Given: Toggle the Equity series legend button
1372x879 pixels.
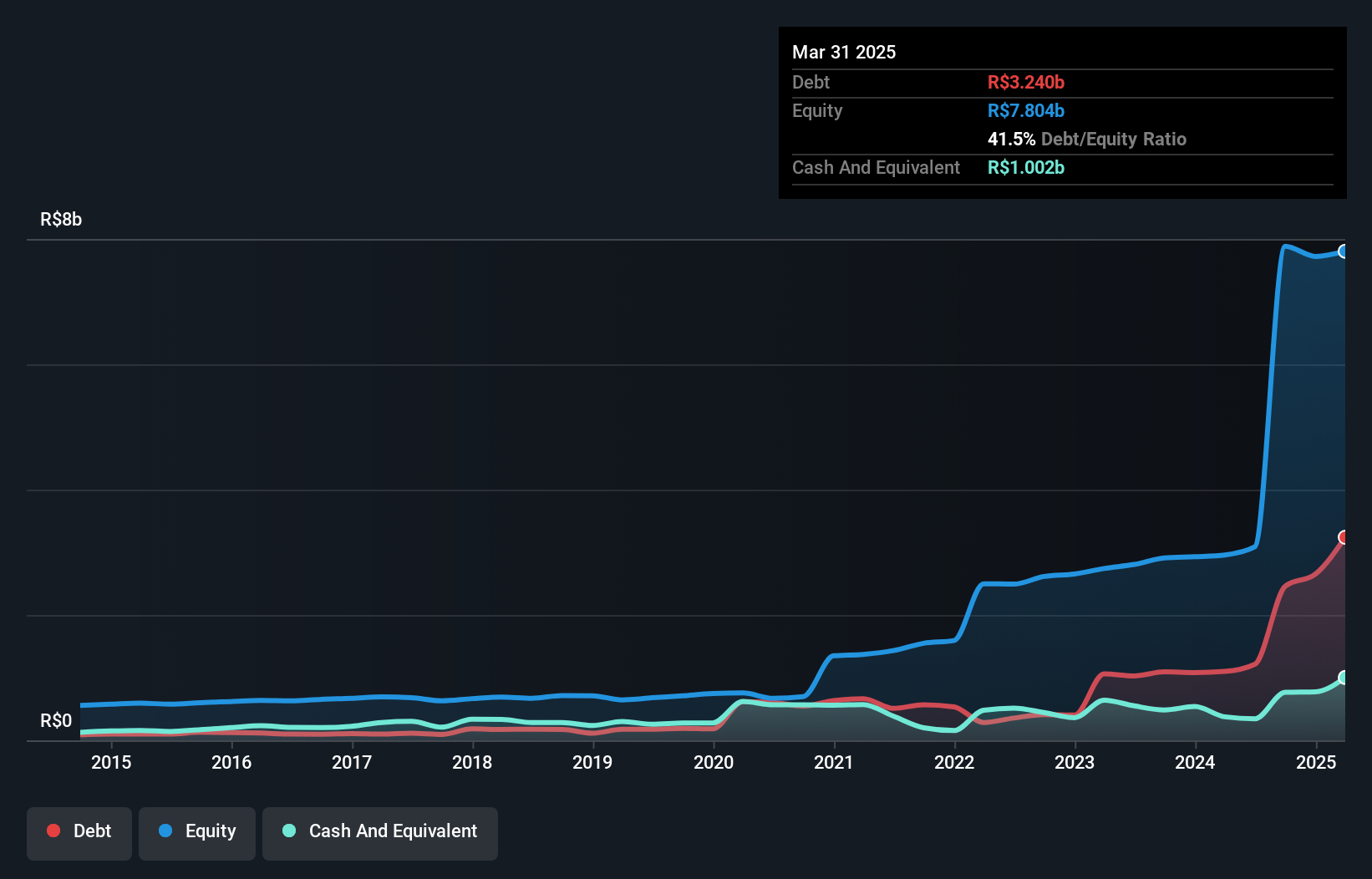Looking at the screenshot, I should point(197,833).
